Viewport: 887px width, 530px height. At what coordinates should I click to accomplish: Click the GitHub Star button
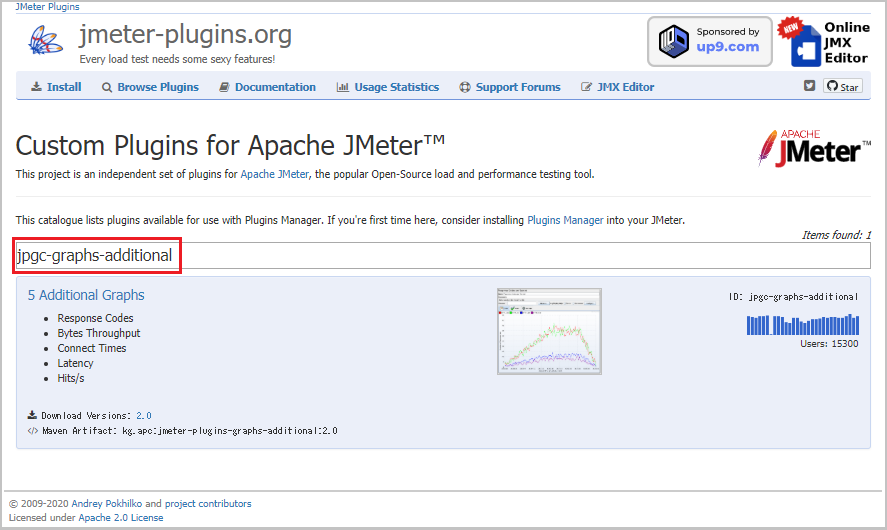click(x=843, y=87)
